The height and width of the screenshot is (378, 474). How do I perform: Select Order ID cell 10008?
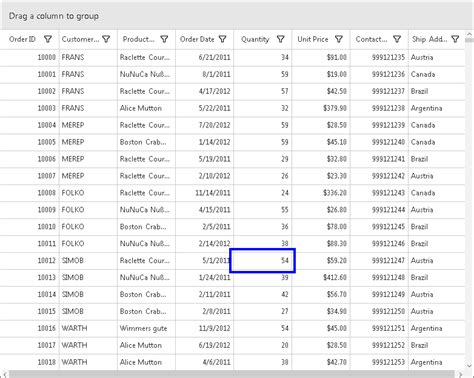(29, 193)
